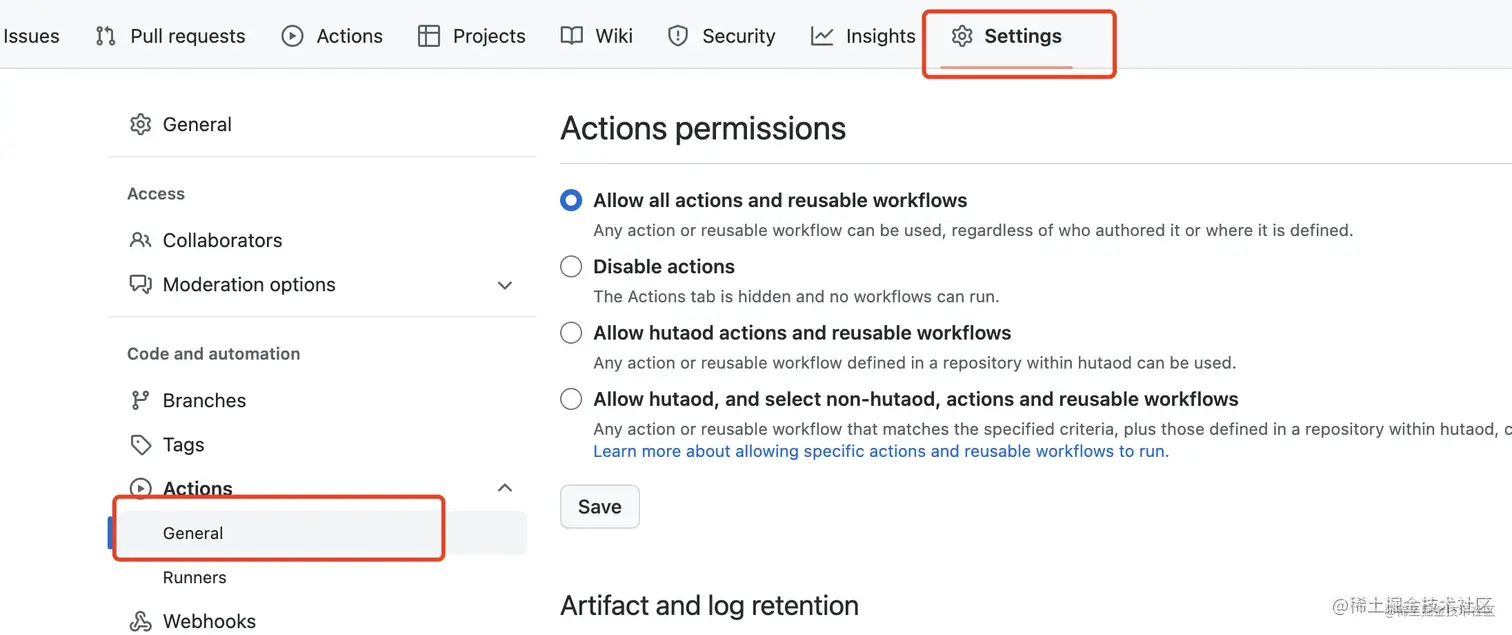Click the Tags icon in sidebar

point(140,444)
